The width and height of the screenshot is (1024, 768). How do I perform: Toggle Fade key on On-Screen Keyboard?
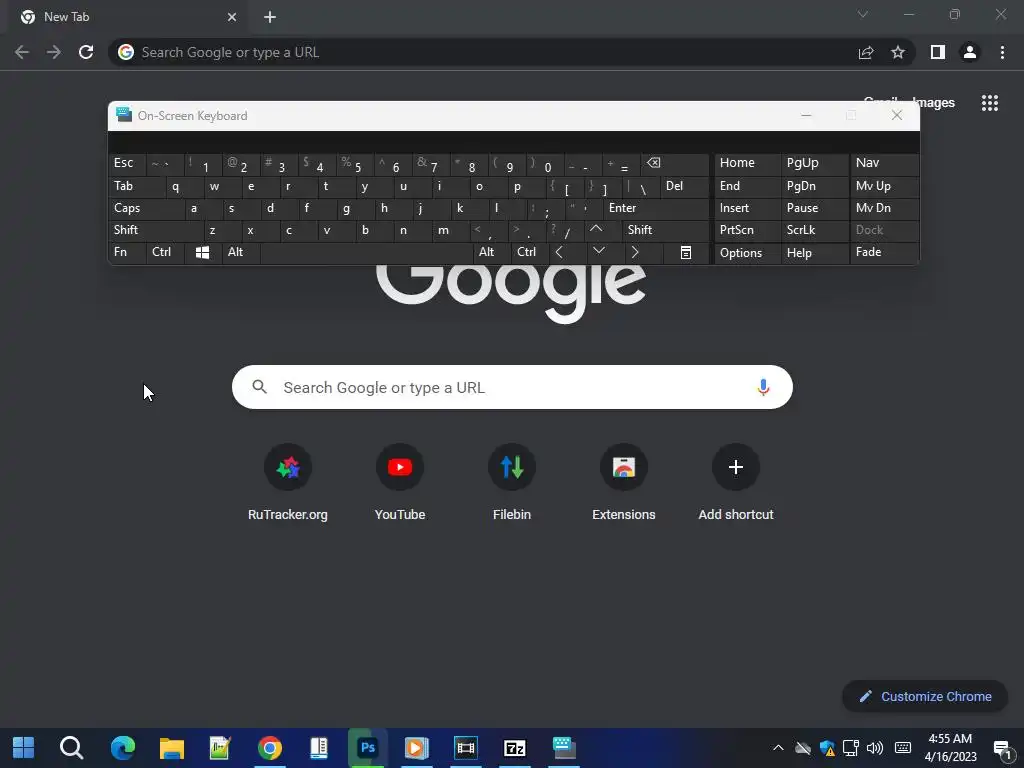[x=884, y=252]
